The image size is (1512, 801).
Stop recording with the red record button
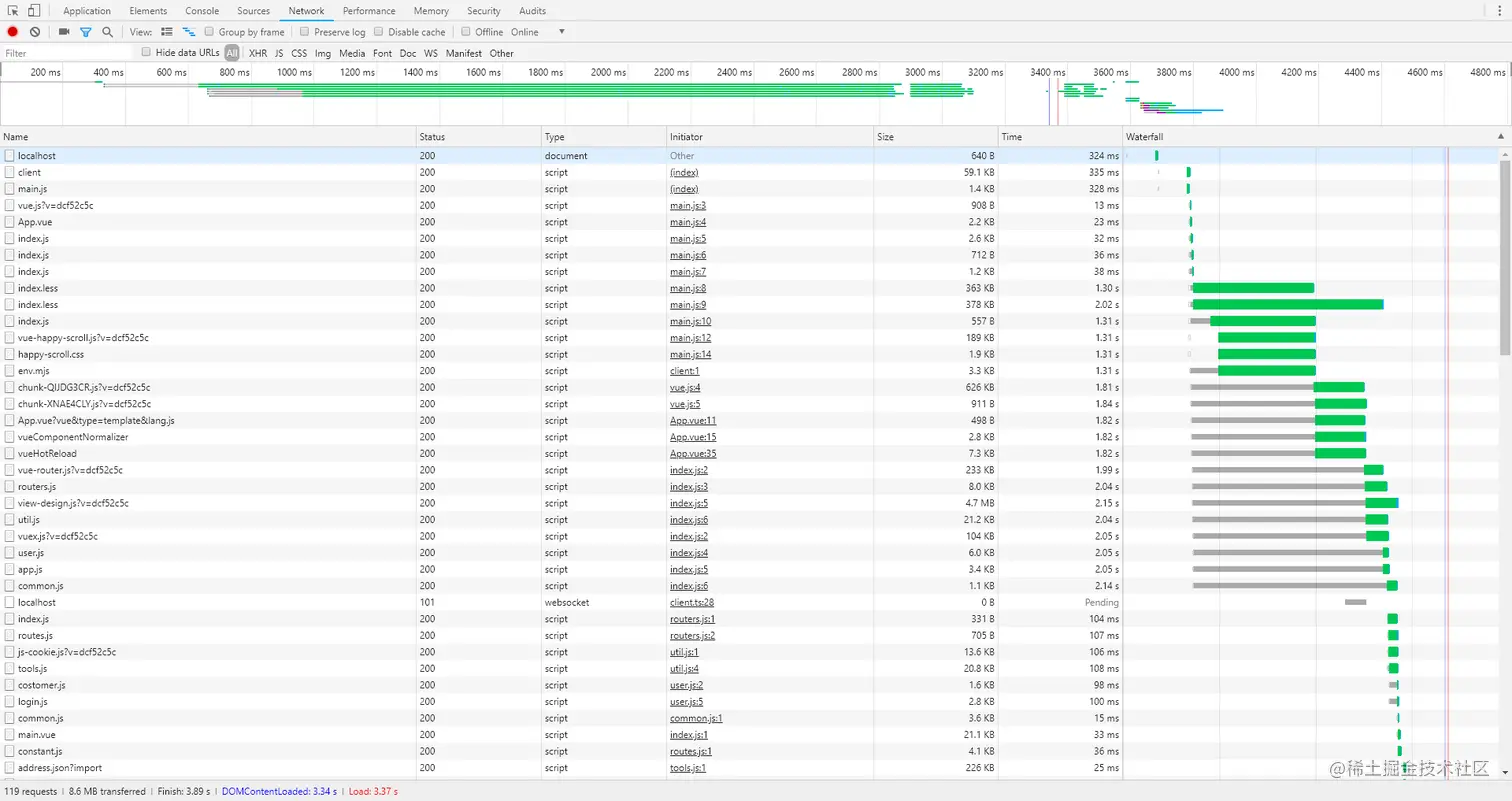pyautogui.click(x=13, y=32)
